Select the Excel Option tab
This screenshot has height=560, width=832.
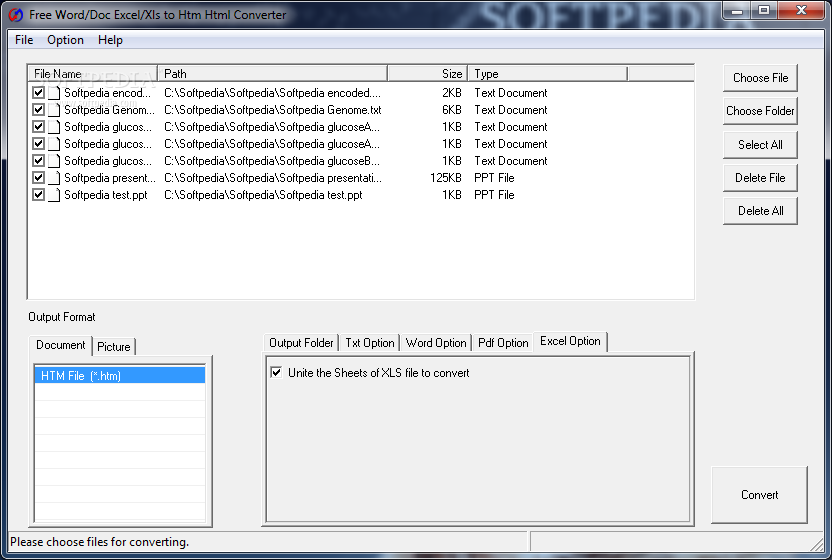coord(570,341)
